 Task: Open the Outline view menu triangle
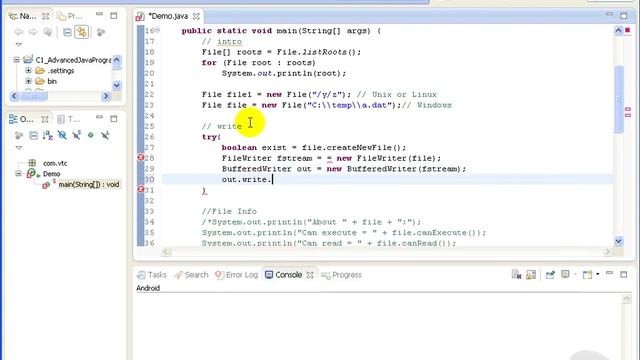point(19,147)
